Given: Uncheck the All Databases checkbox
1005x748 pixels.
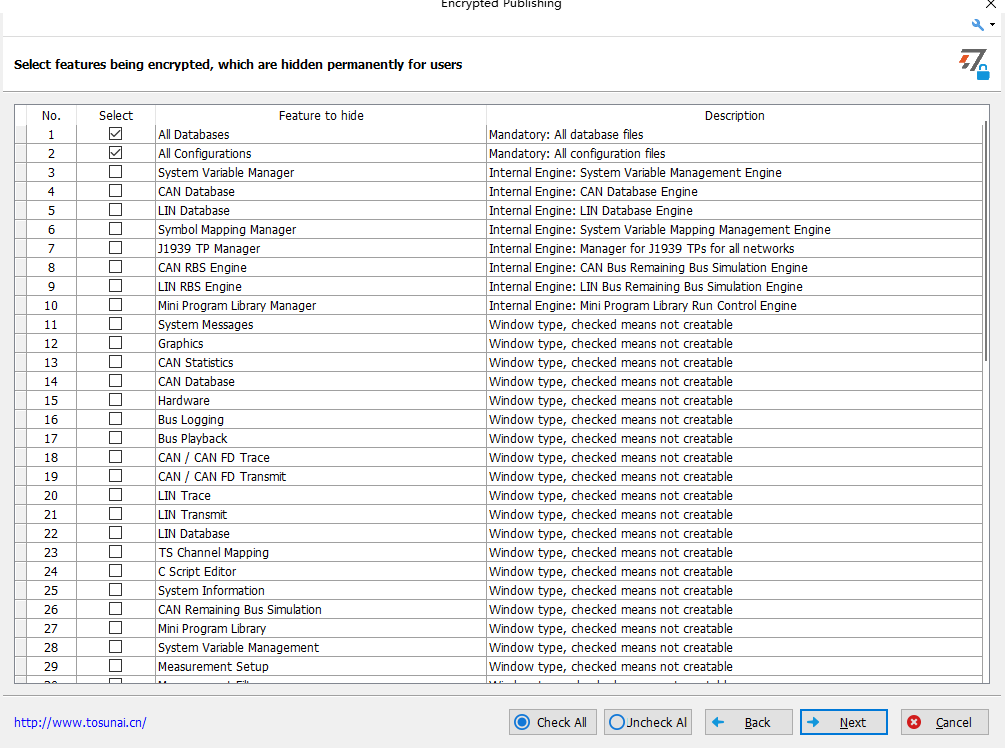Looking at the screenshot, I should pos(116,134).
